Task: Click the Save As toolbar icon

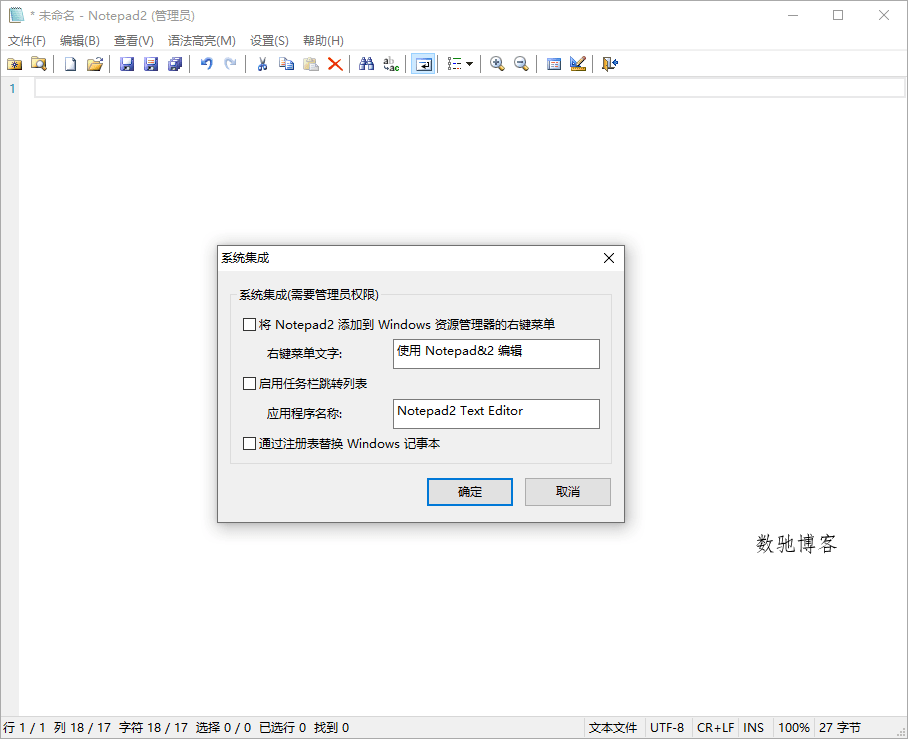Action: 151,64
